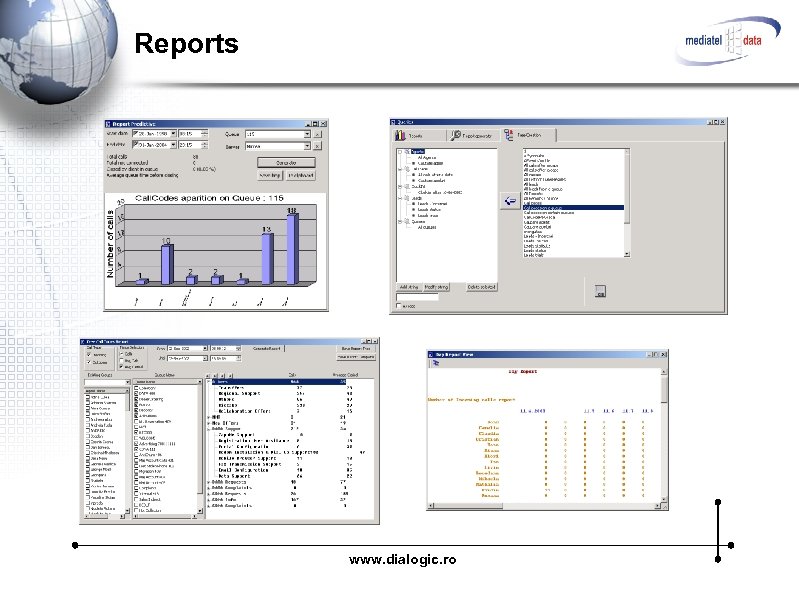Select the Email Configuration row in report tree
The image size is (799, 598).
244,470
